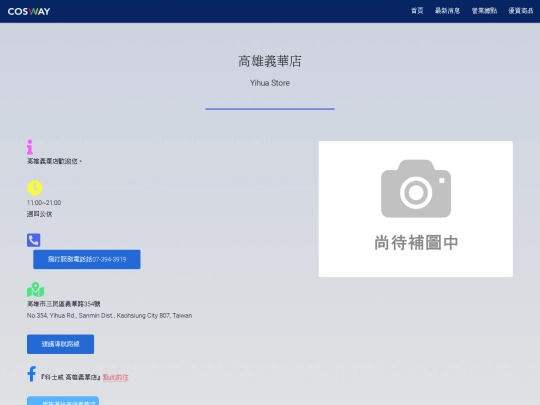Open the 優質商品 products menu item
The width and height of the screenshot is (540, 405).
coord(521,11)
